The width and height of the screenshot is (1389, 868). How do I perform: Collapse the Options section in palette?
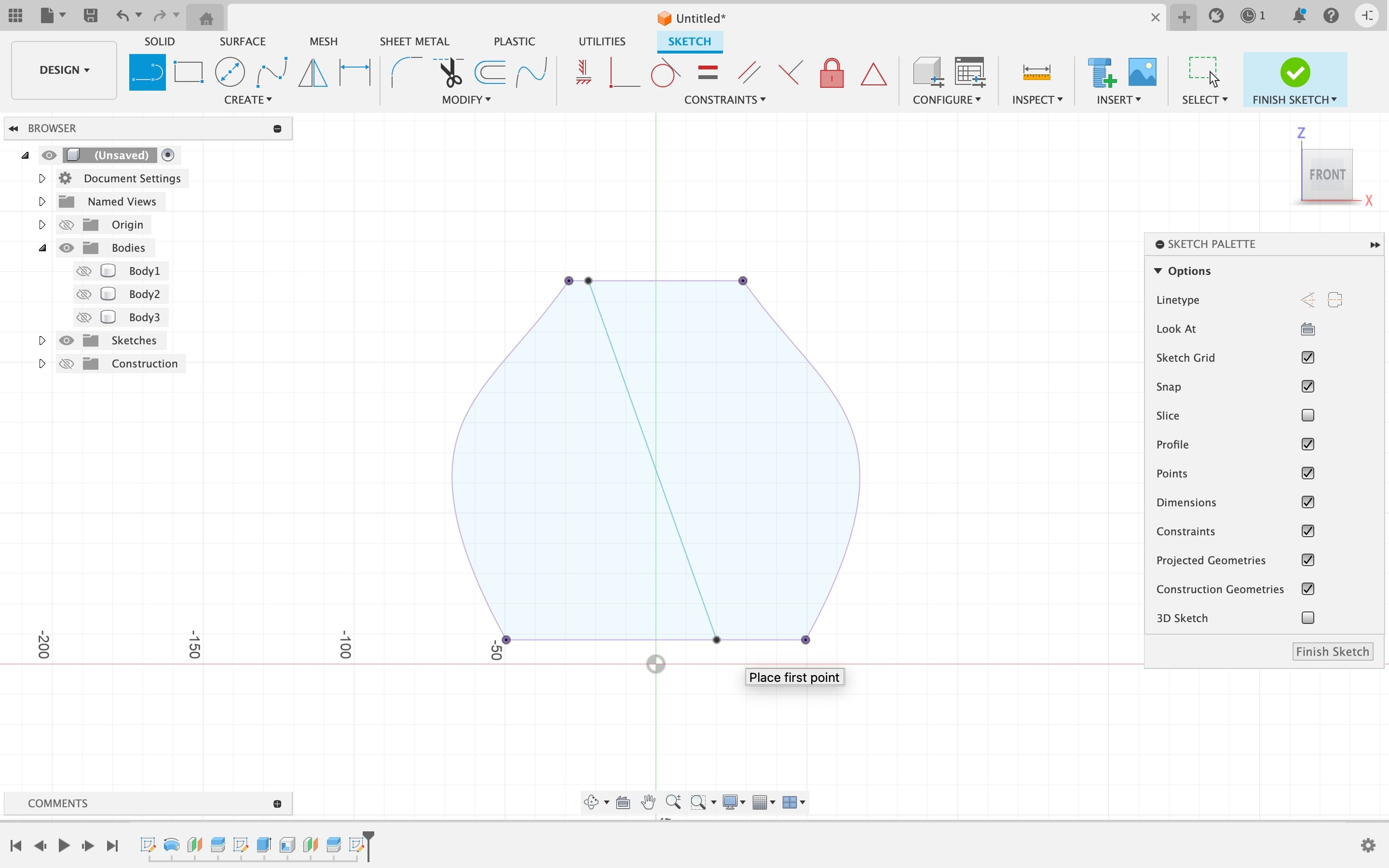1158,271
